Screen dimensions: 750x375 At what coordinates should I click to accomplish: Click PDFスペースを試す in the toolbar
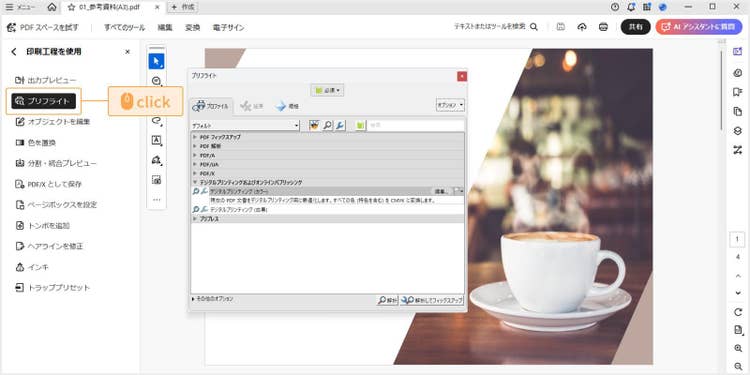[x=43, y=27]
